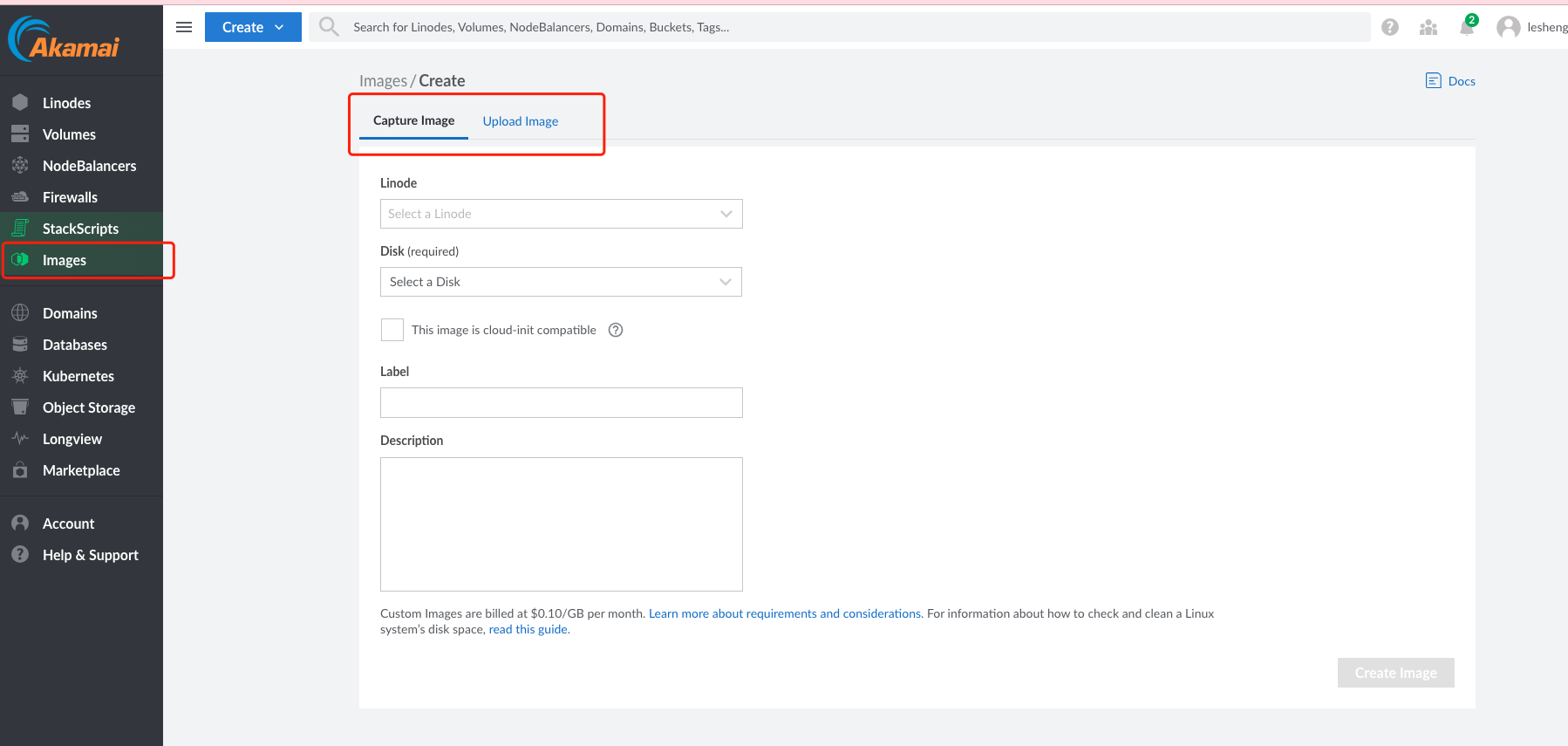The height and width of the screenshot is (746, 1568).
Task: Click the Create Image button
Action: click(1395, 673)
